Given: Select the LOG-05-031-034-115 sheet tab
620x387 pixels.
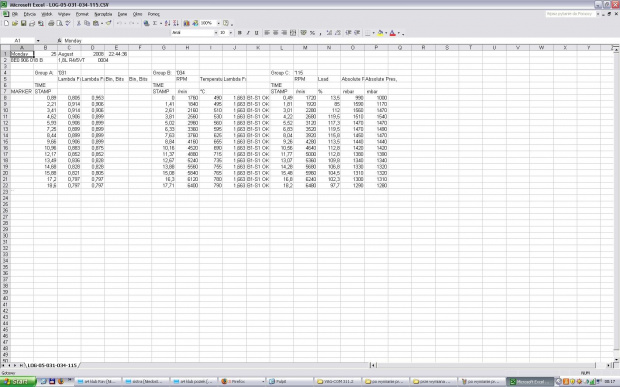Looking at the screenshot, I should (52, 365).
